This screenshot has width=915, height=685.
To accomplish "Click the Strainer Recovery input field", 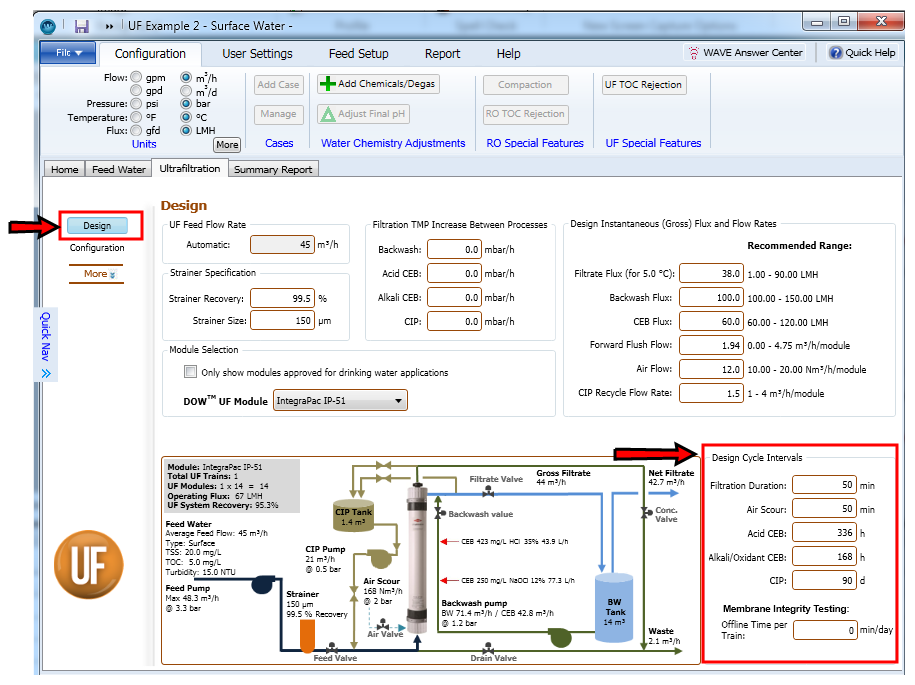I will (x=282, y=298).
